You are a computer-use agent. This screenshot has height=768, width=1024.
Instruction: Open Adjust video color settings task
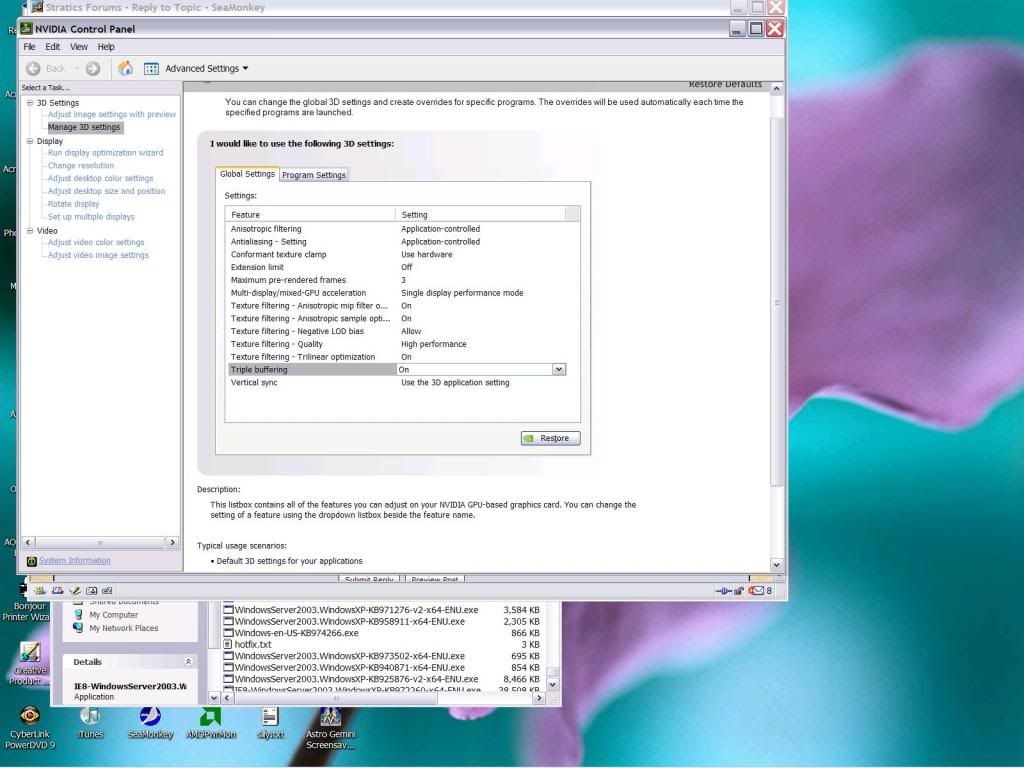(x=96, y=242)
